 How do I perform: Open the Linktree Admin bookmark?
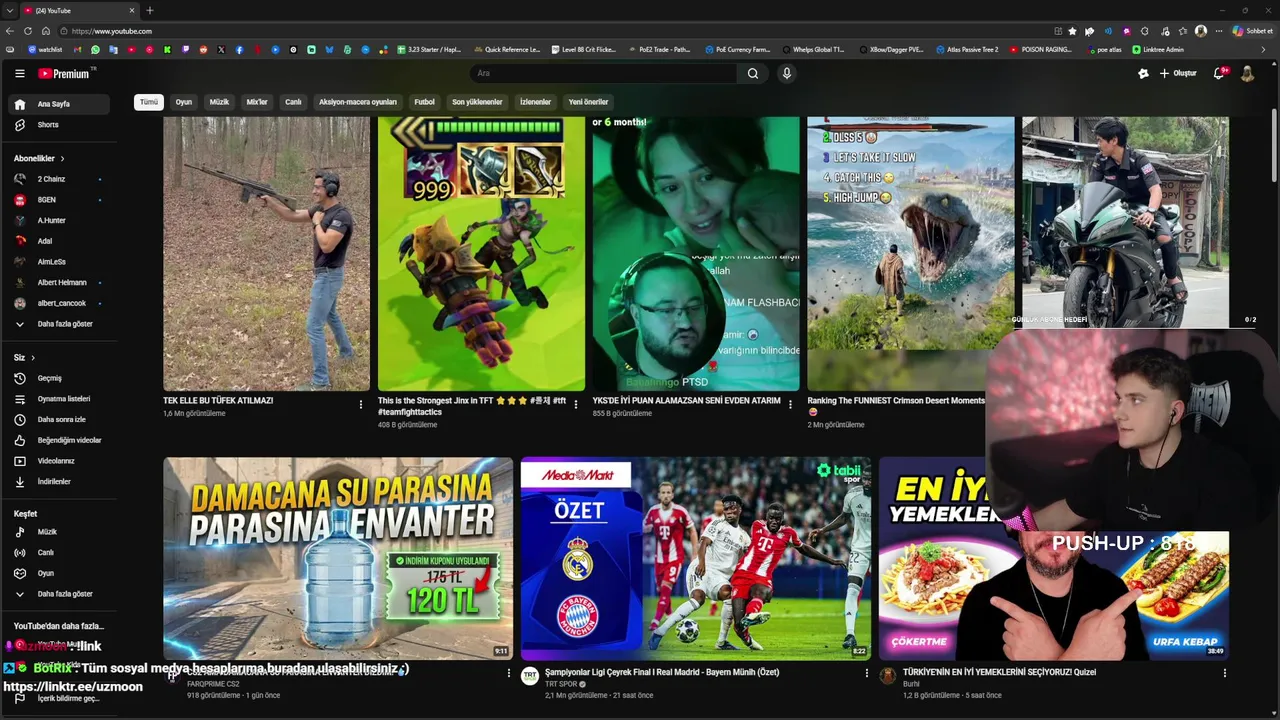[x=1158, y=49]
